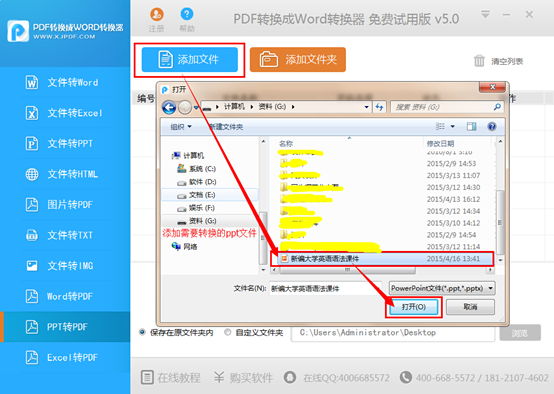The image size is (554, 394).
Task: Expand address bar history dropdown
Action: click(366, 107)
